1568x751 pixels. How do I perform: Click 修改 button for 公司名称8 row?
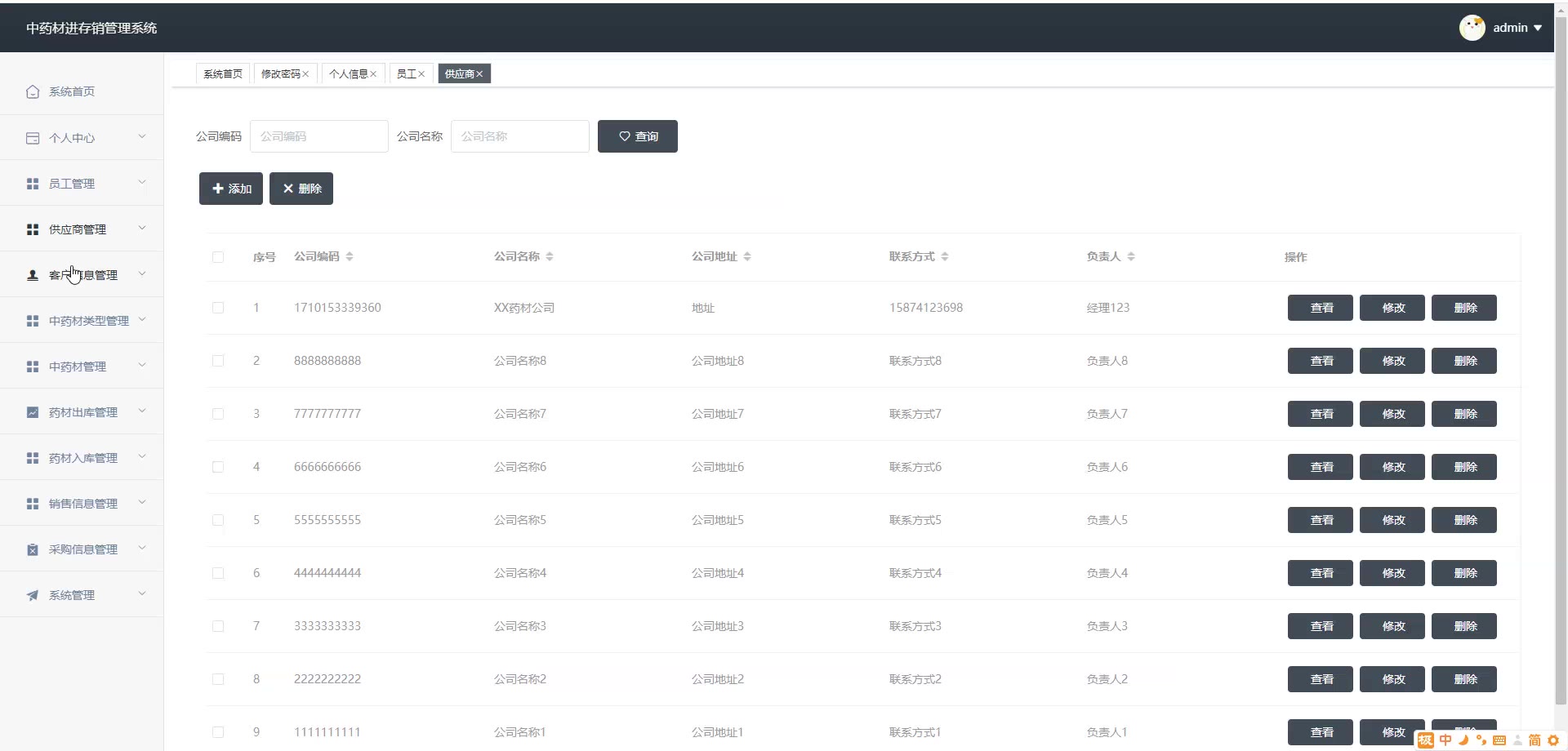pyautogui.click(x=1392, y=361)
